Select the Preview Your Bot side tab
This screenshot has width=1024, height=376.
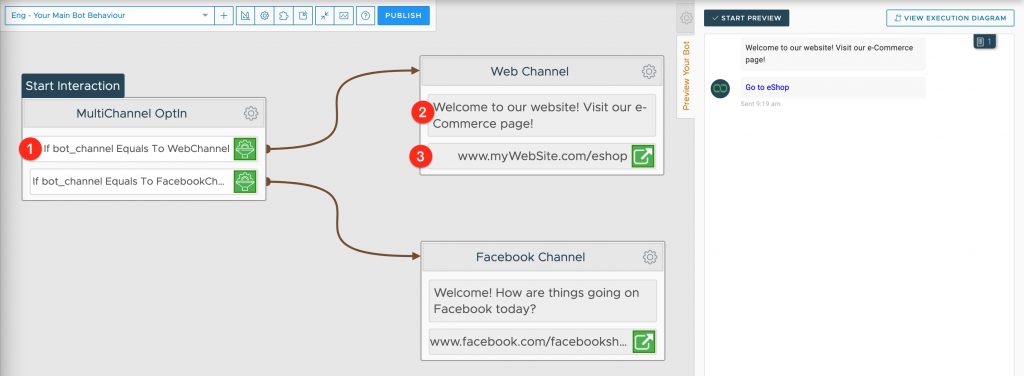686,76
